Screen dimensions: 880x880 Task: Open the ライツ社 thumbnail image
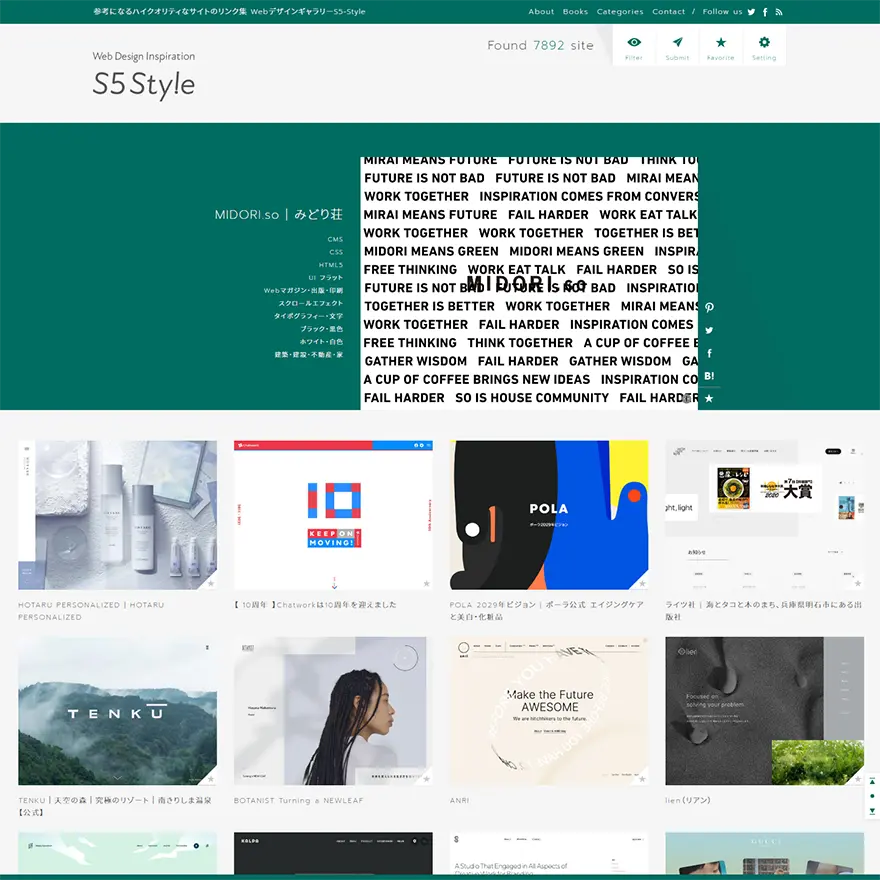(x=764, y=515)
